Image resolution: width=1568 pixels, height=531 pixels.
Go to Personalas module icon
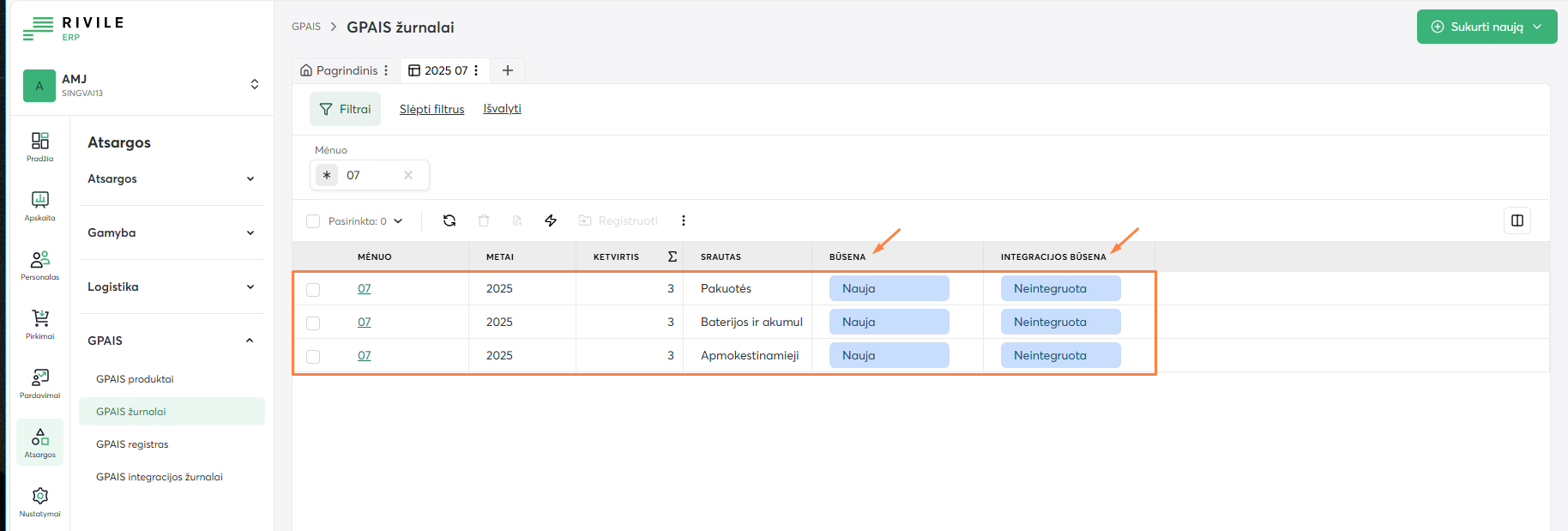point(39,264)
